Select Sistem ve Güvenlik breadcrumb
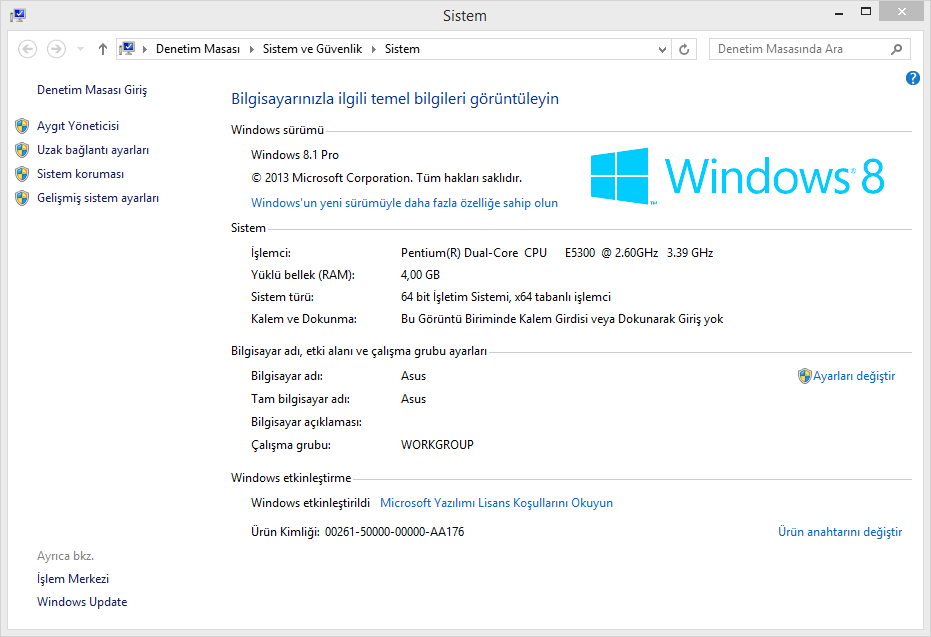This screenshot has height=637, width=931. [312, 49]
